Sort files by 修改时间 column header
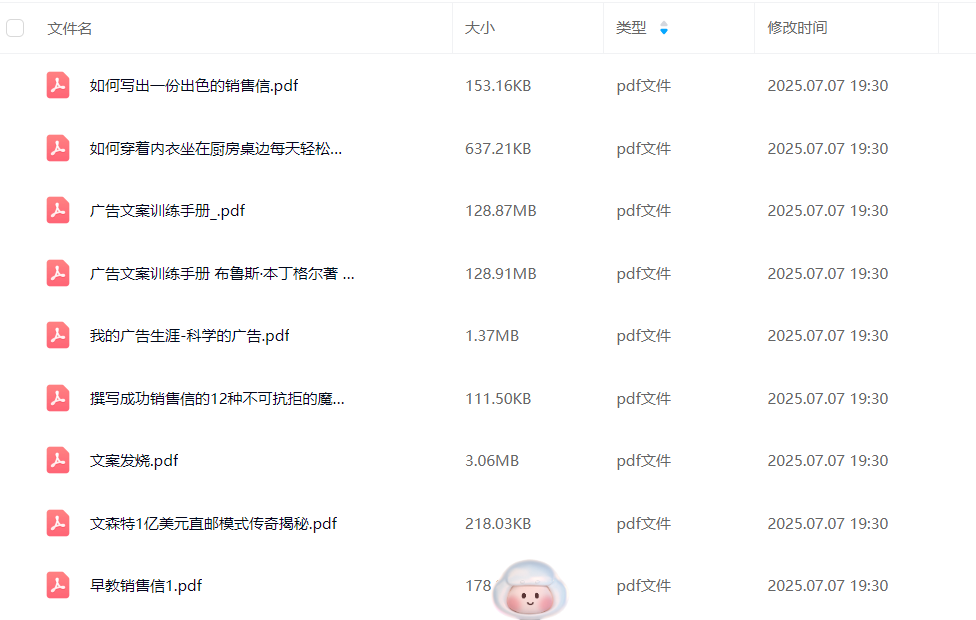The height and width of the screenshot is (620, 976). [x=797, y=28]
